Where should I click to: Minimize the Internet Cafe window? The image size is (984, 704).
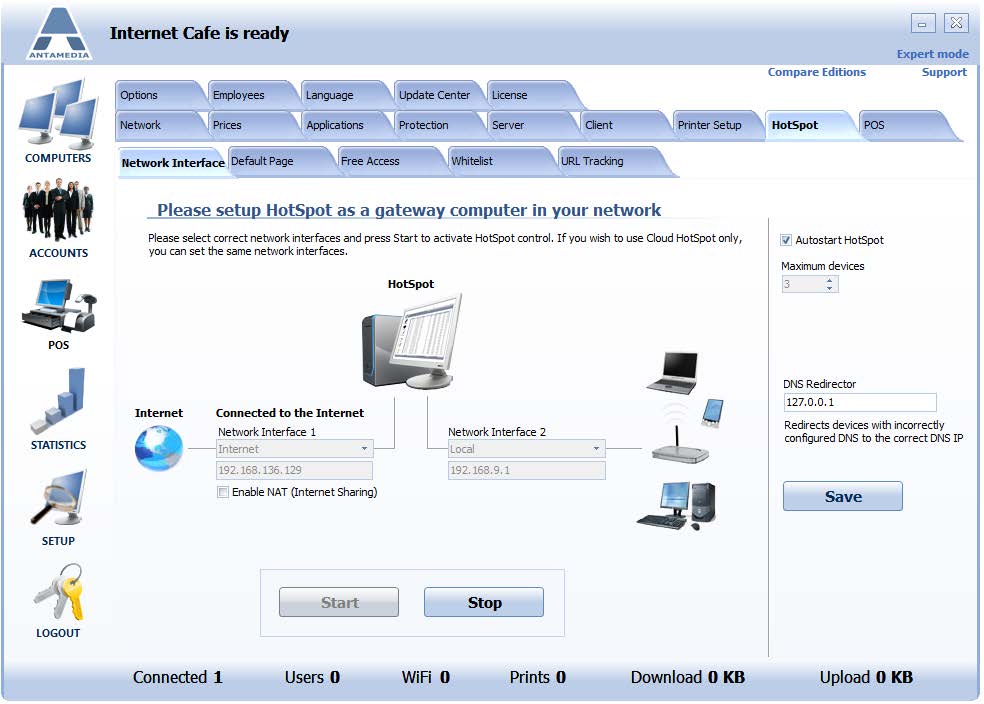(x=922, y=24)
